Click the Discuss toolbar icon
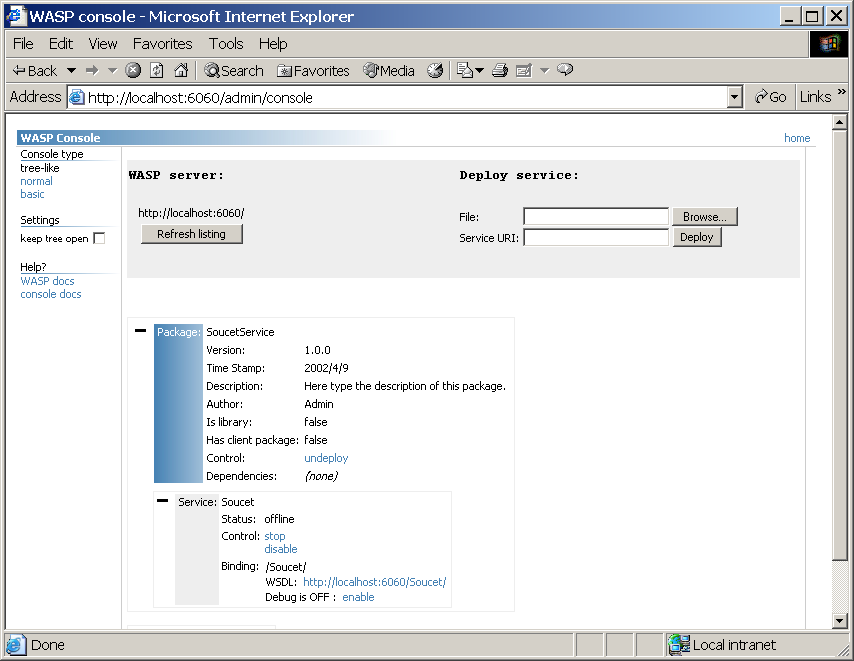The image size is (854, 661). pos(565,70)
